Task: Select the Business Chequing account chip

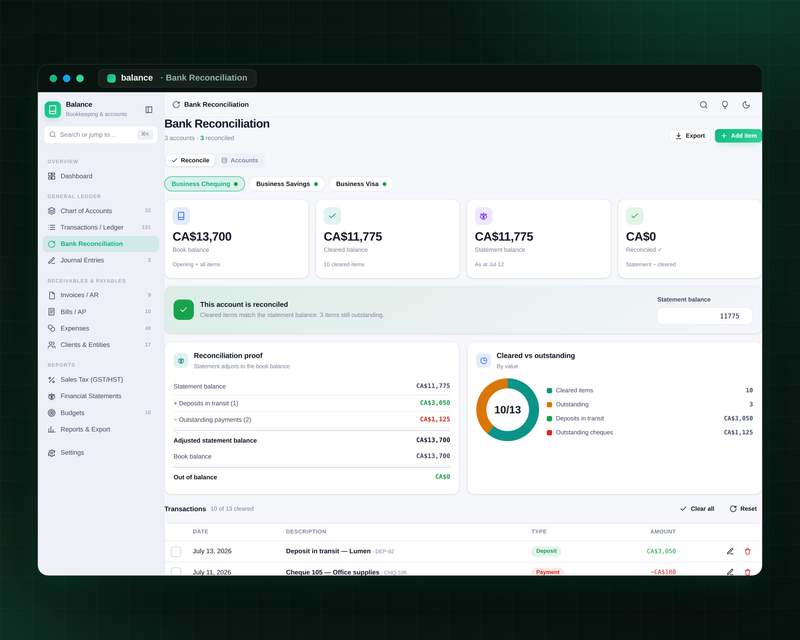Action: 205,184
